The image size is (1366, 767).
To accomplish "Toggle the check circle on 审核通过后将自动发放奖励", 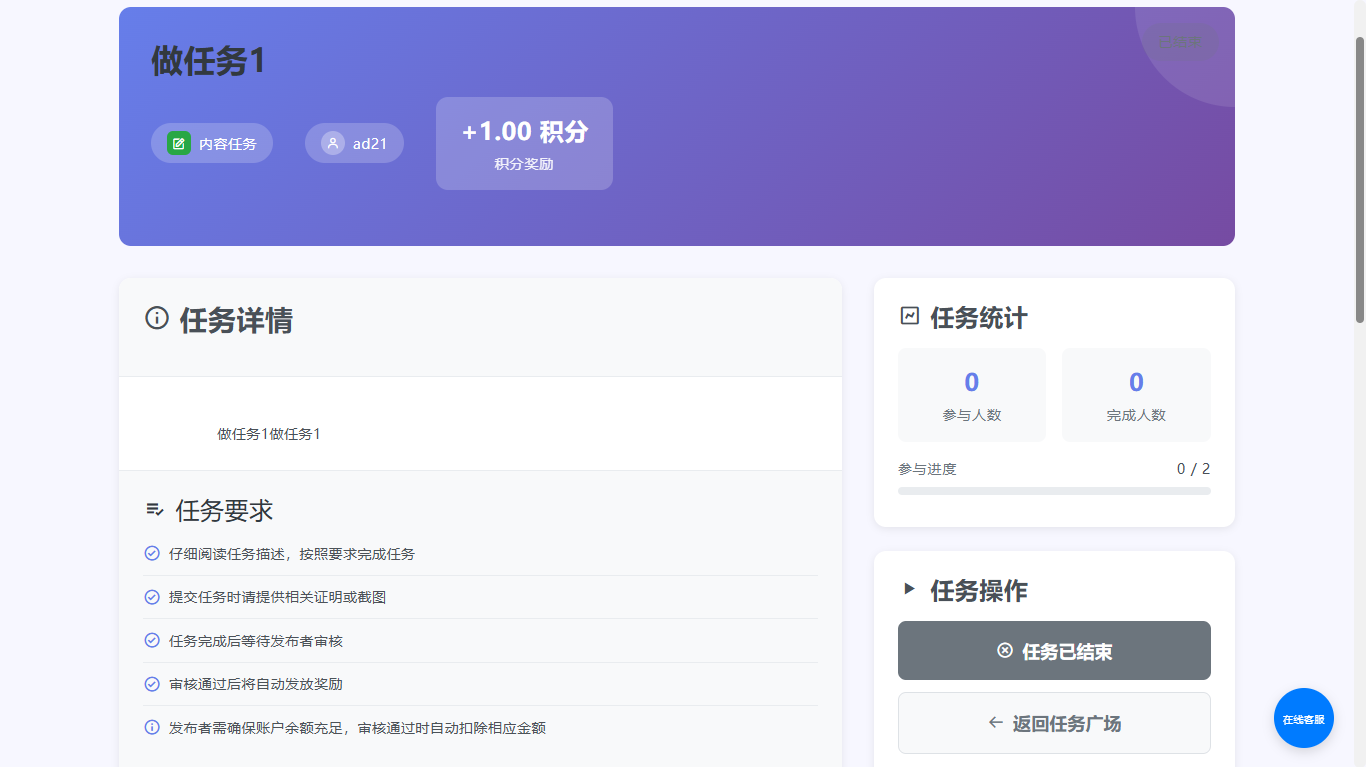I will [152, 684].
